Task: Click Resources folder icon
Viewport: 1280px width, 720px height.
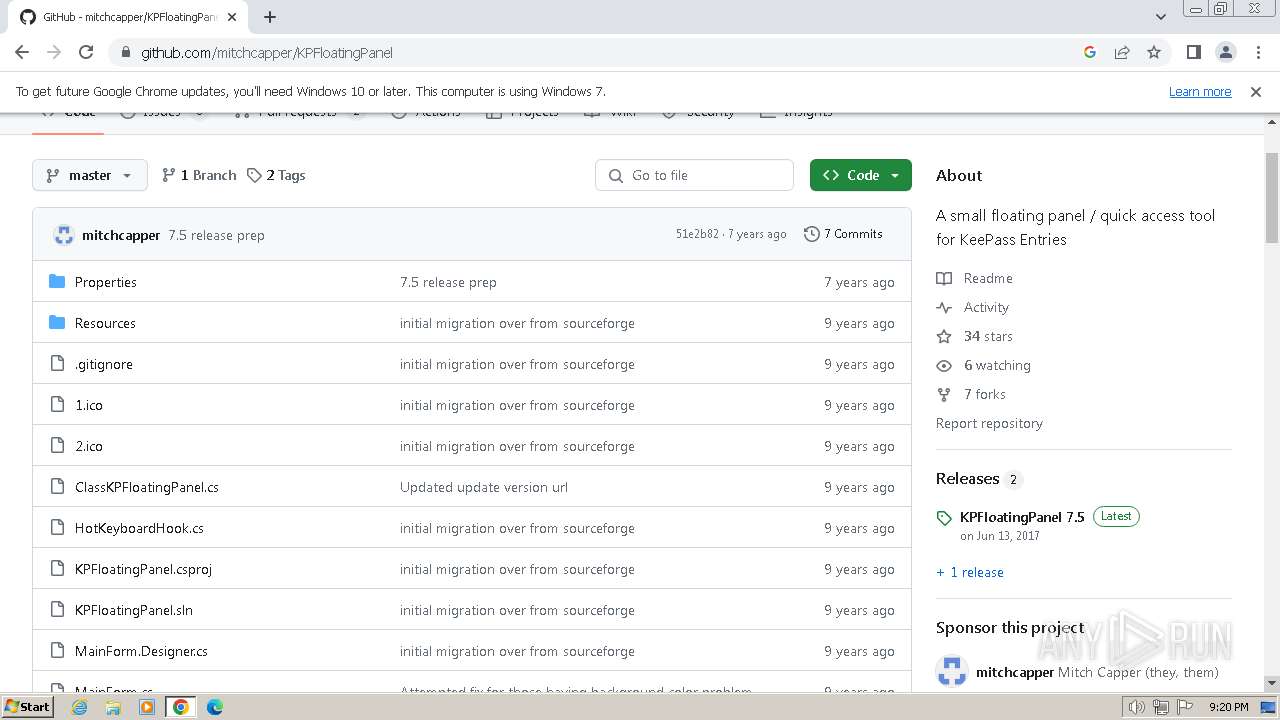Action: pyautogui.click(x=57, y=323)
